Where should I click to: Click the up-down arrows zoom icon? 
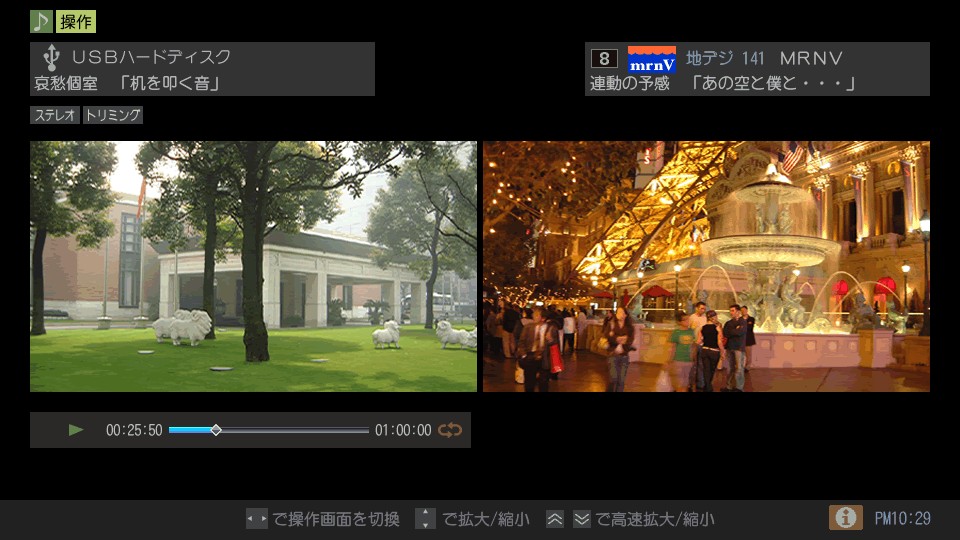(425, 519)
